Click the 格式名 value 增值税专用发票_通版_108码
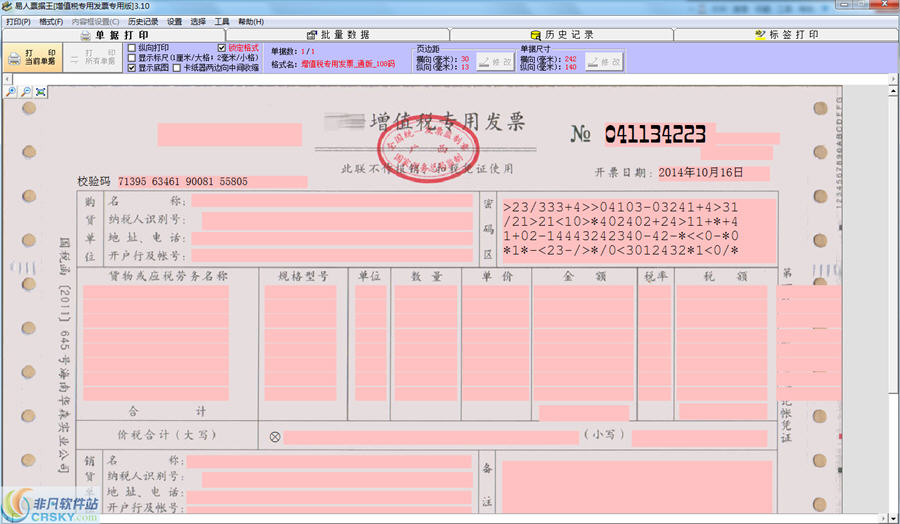900x524 pixels. pos(348,64)
